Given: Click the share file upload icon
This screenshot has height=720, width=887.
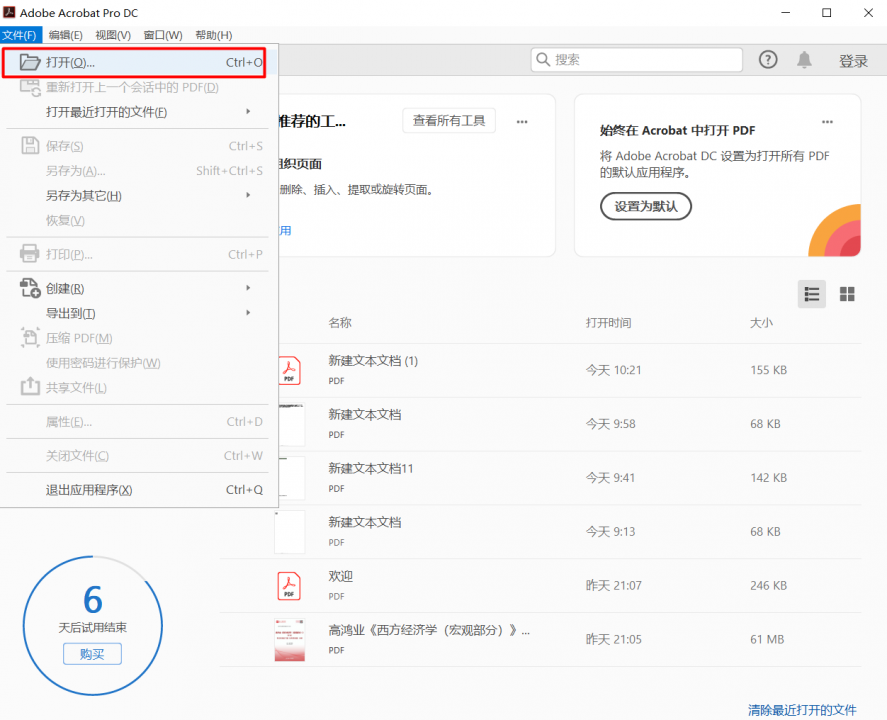Looking at the screenshot, I should (x=30, y=387).
